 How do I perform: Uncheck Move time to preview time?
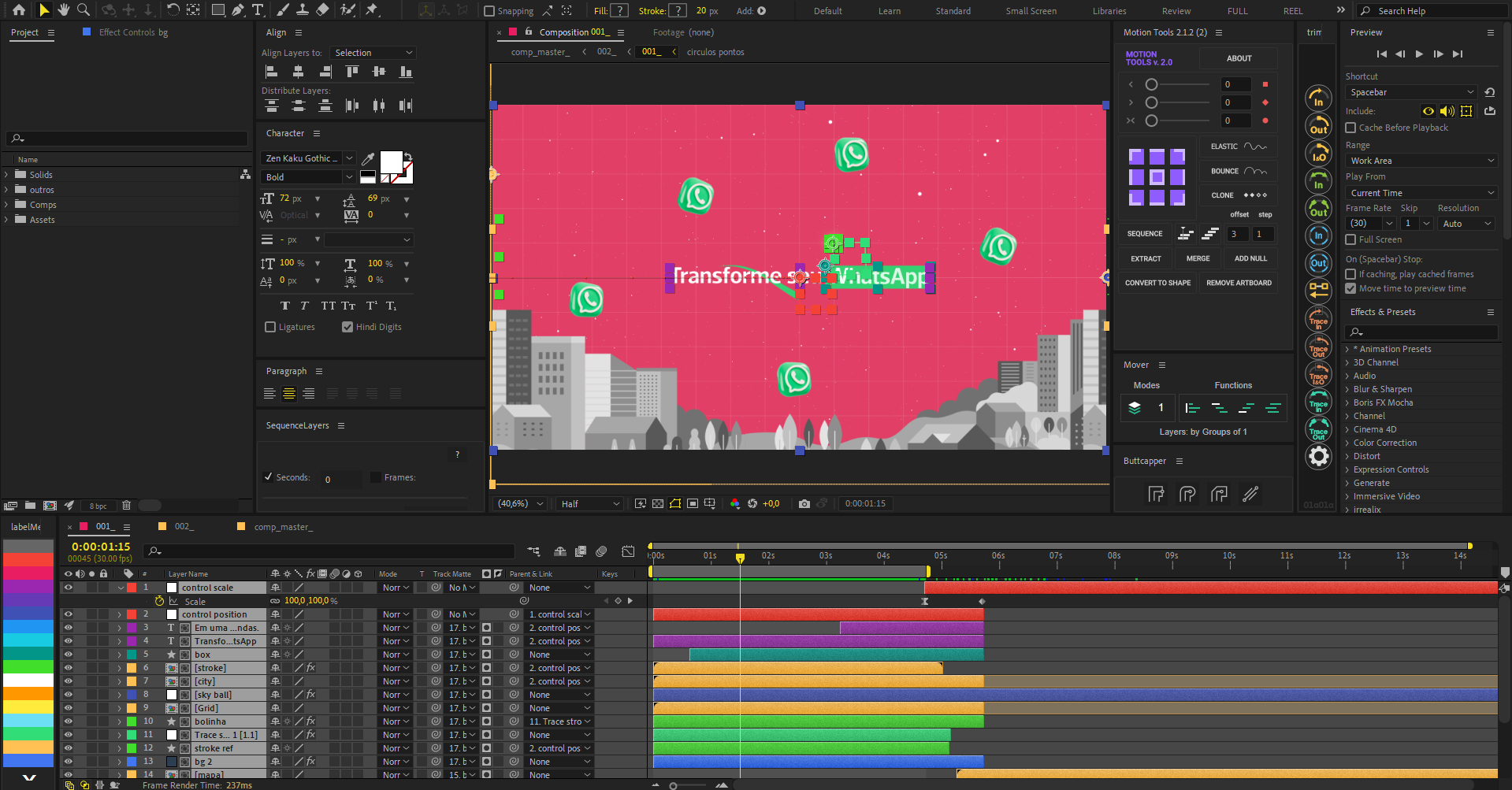coord(1350,288)
